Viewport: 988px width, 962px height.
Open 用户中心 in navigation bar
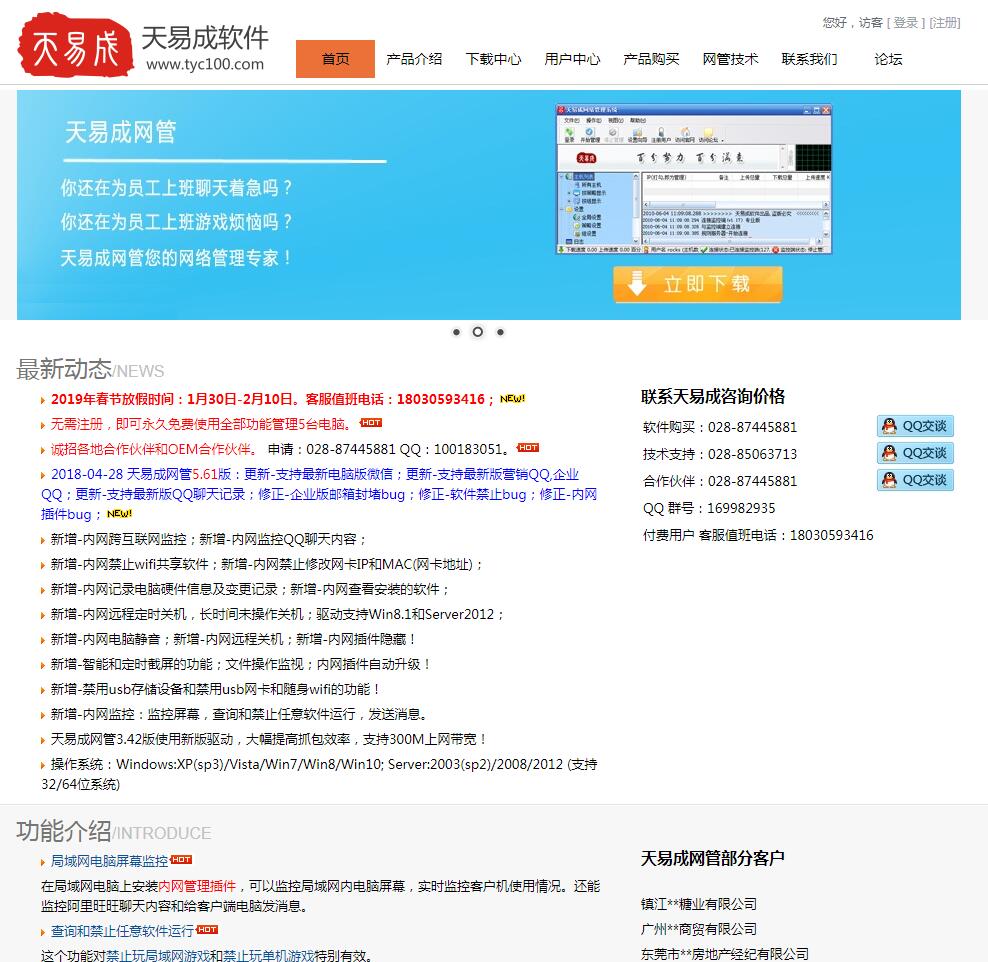click(572, 59)
